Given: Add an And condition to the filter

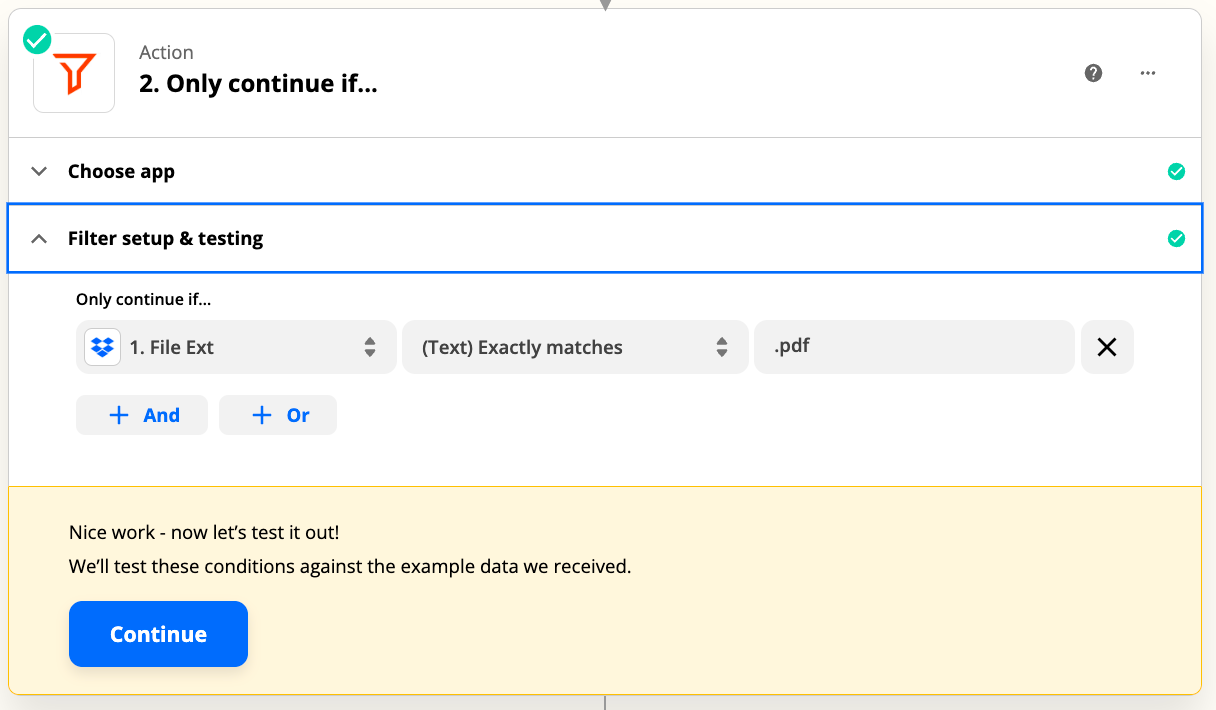Looking at the screenshot, I should [x=142, y=414].
